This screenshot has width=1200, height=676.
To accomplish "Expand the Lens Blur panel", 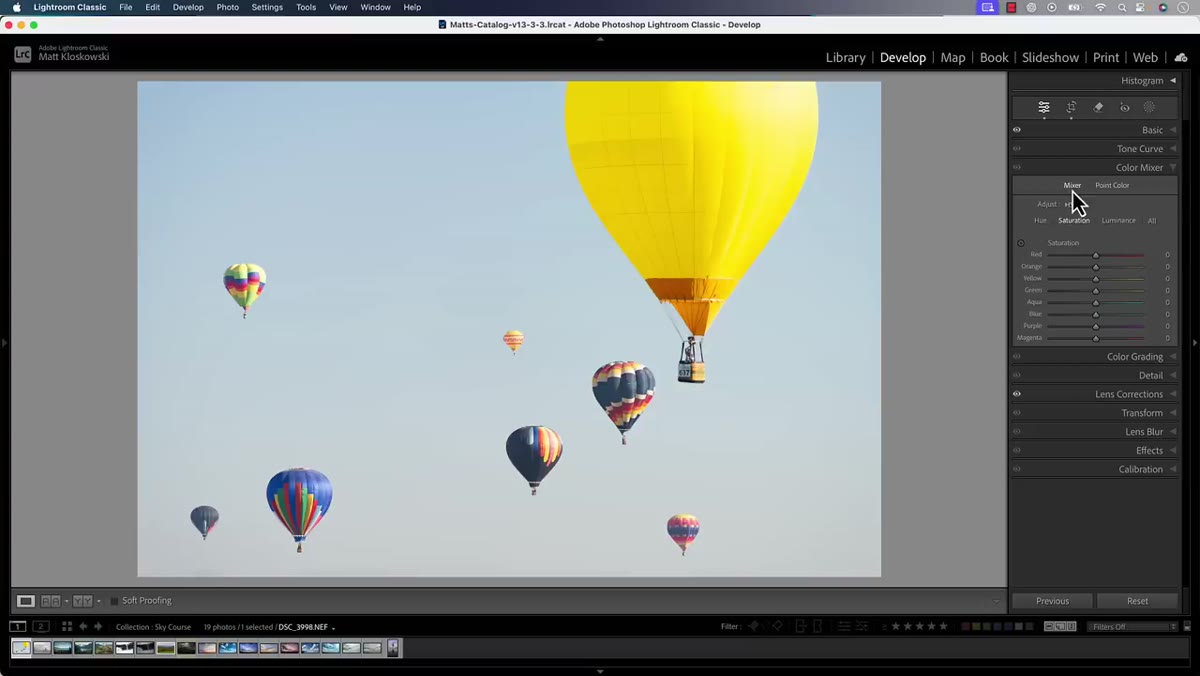I will click(1173, 432).
